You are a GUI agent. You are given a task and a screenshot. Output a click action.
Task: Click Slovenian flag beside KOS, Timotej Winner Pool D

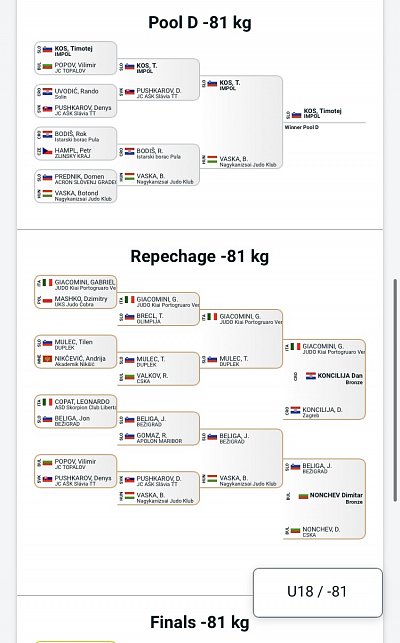[x=297, y=115]
